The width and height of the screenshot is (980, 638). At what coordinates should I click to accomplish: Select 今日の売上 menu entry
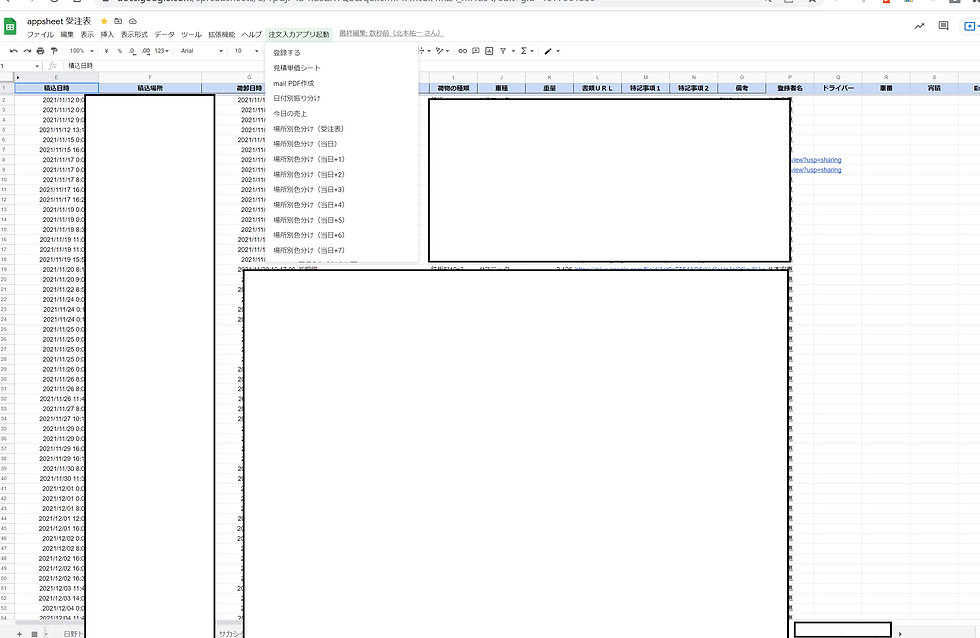290,114
